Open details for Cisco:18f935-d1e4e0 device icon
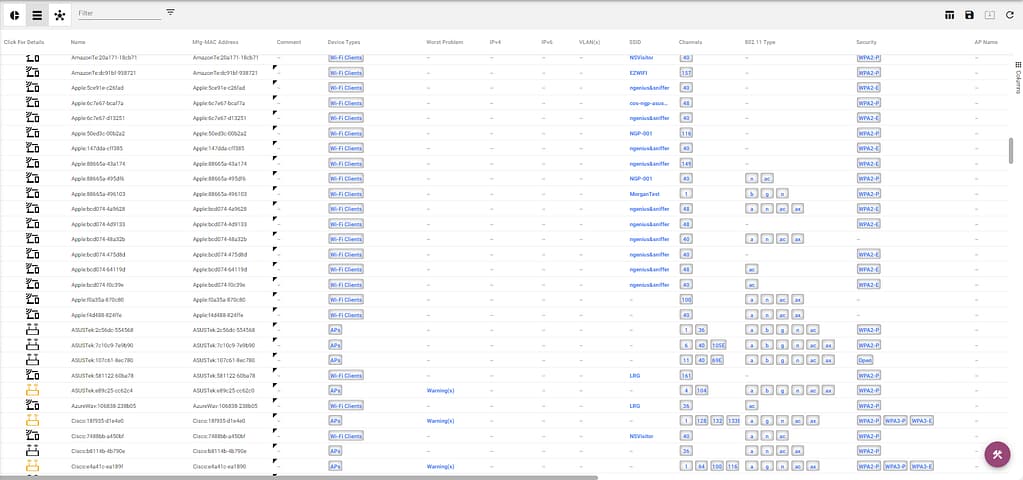Screen dimensions: 1023x480 click(33, 421)
